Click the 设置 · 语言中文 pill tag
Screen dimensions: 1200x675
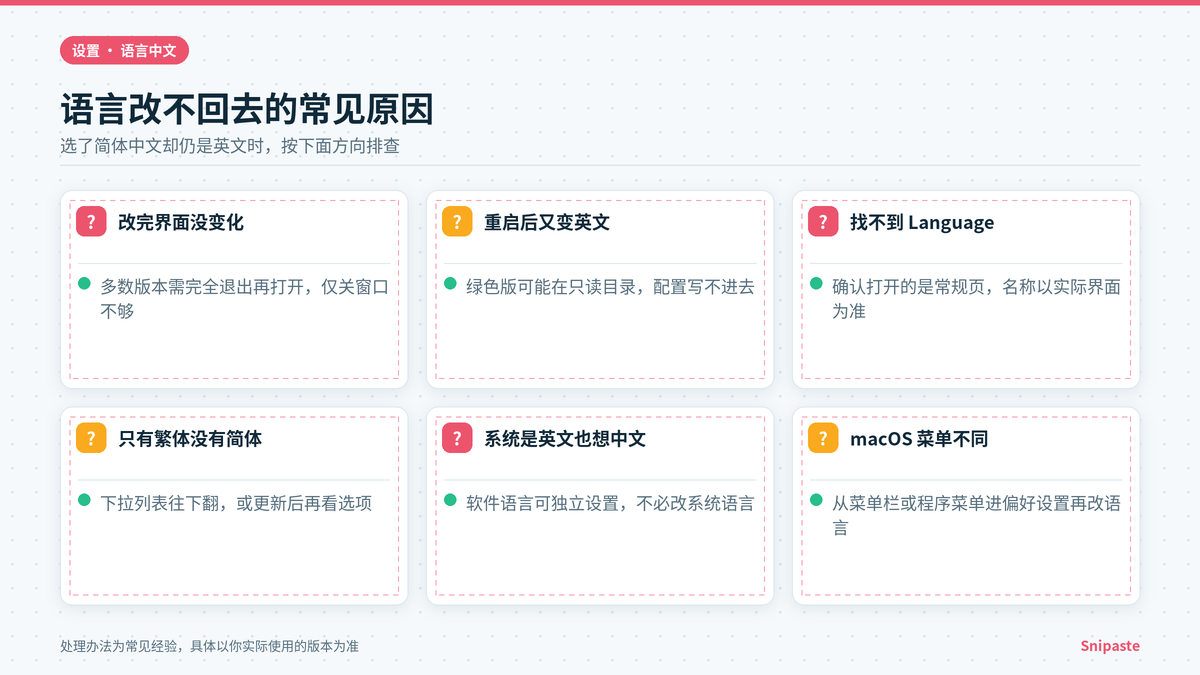click(x=124, y=50)
